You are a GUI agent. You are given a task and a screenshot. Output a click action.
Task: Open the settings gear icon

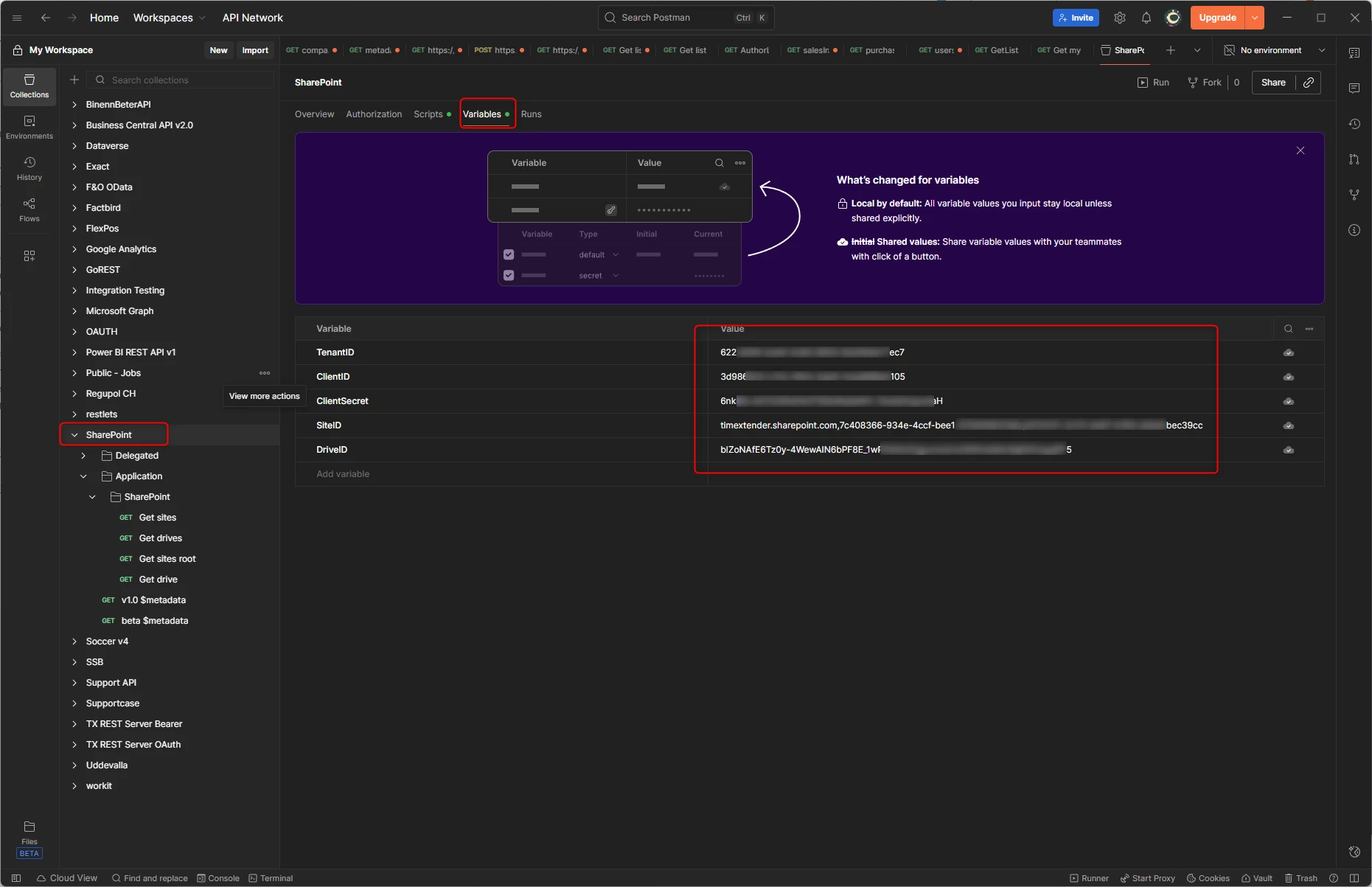[x=1120, y=18]
